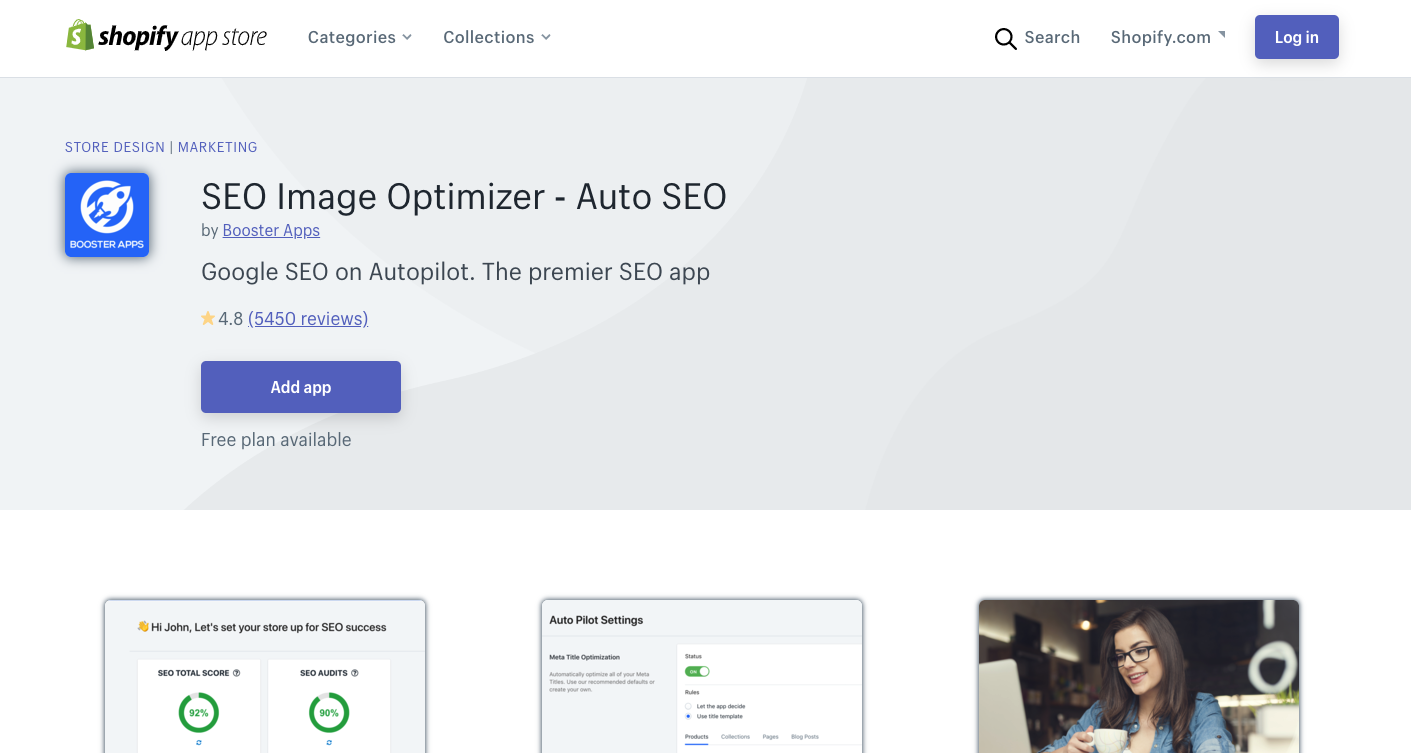Open the MARKETING category link

pyautogui.click(x=218, y=147)
